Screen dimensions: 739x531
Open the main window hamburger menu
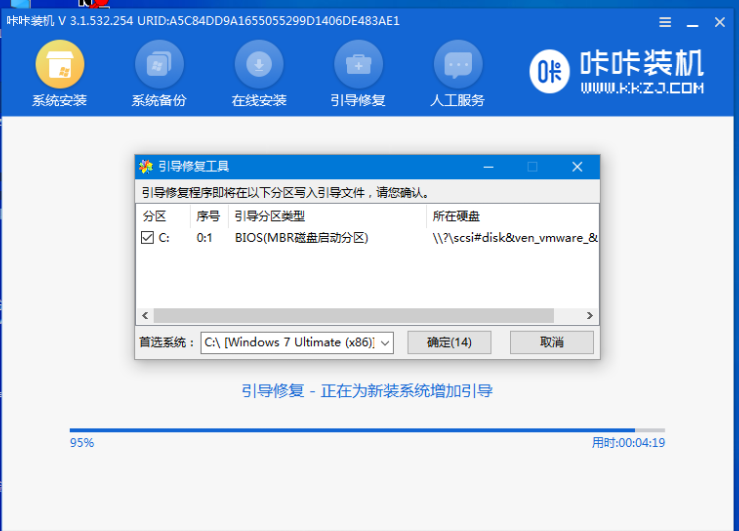click(x=666, y=20)
